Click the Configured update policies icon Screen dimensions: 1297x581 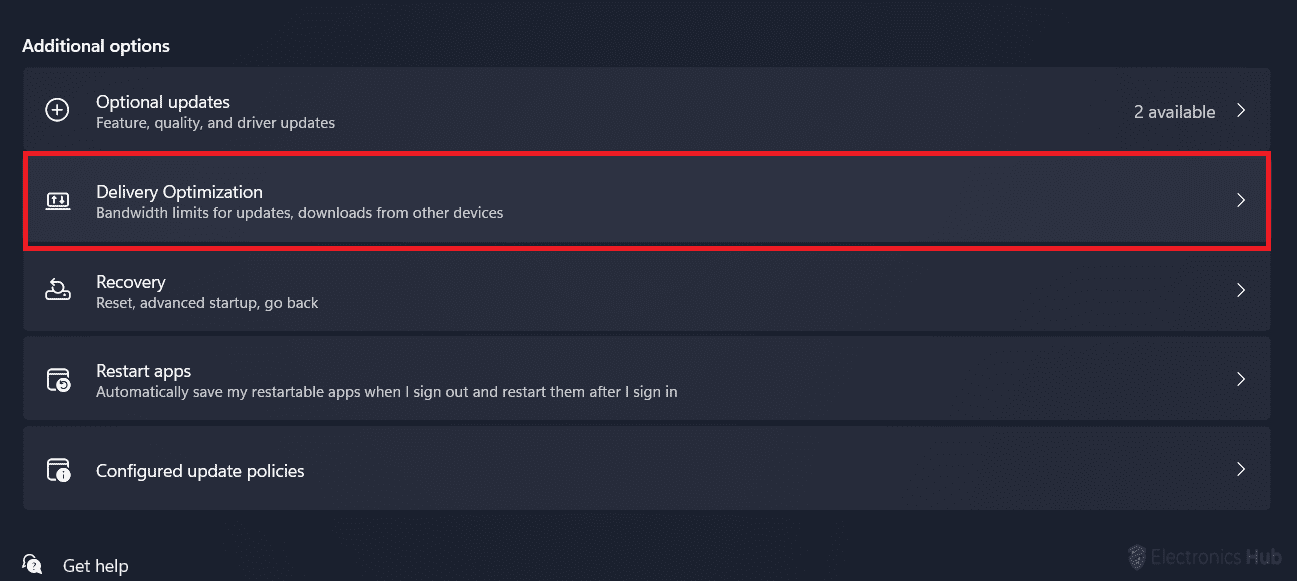58,470
